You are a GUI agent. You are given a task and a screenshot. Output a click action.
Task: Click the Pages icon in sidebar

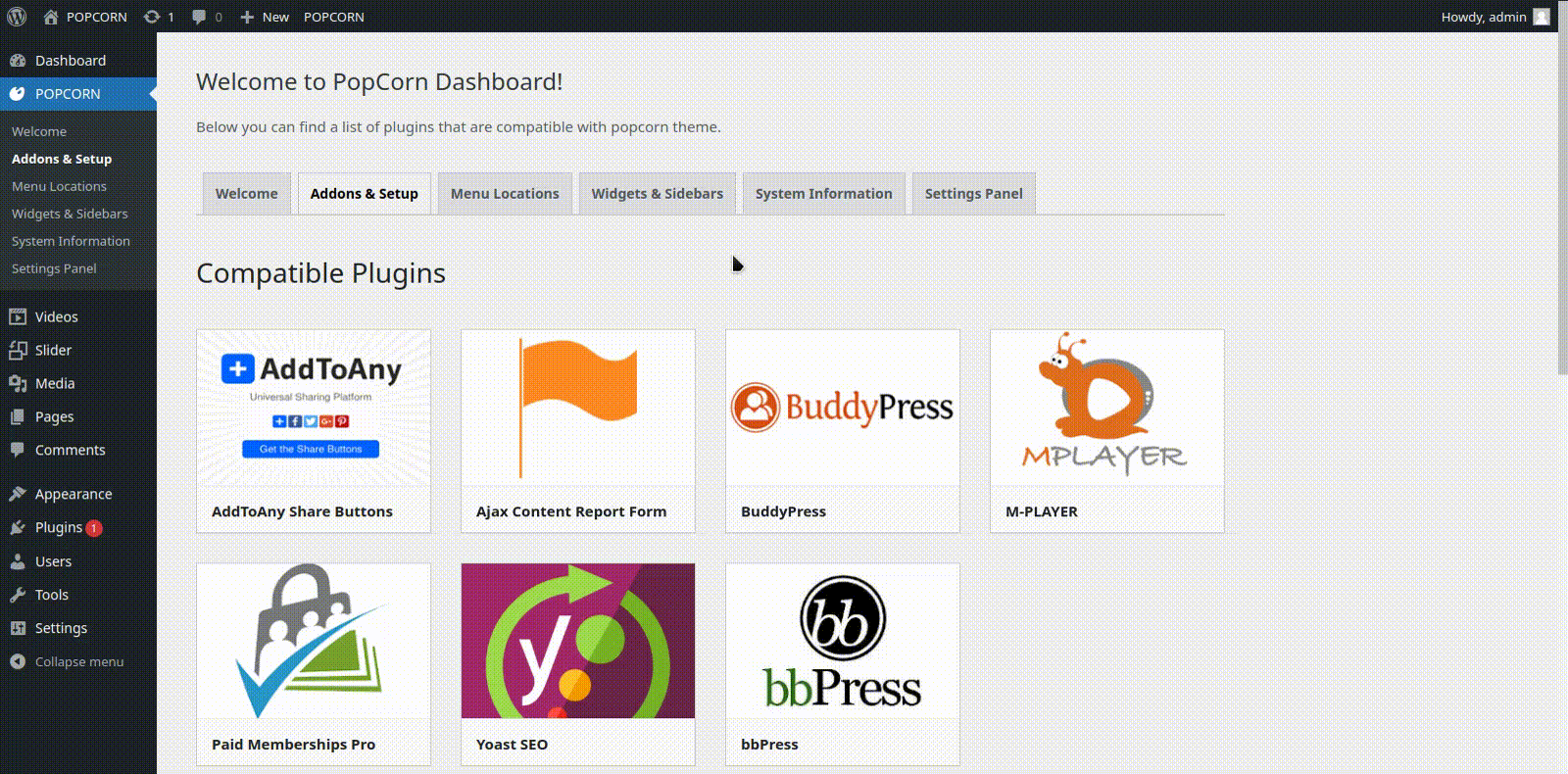[x=18, y=416]
